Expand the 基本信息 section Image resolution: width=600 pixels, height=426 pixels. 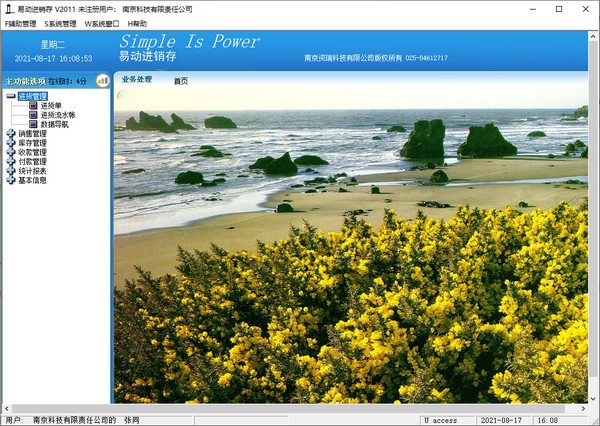click(11, 181)
